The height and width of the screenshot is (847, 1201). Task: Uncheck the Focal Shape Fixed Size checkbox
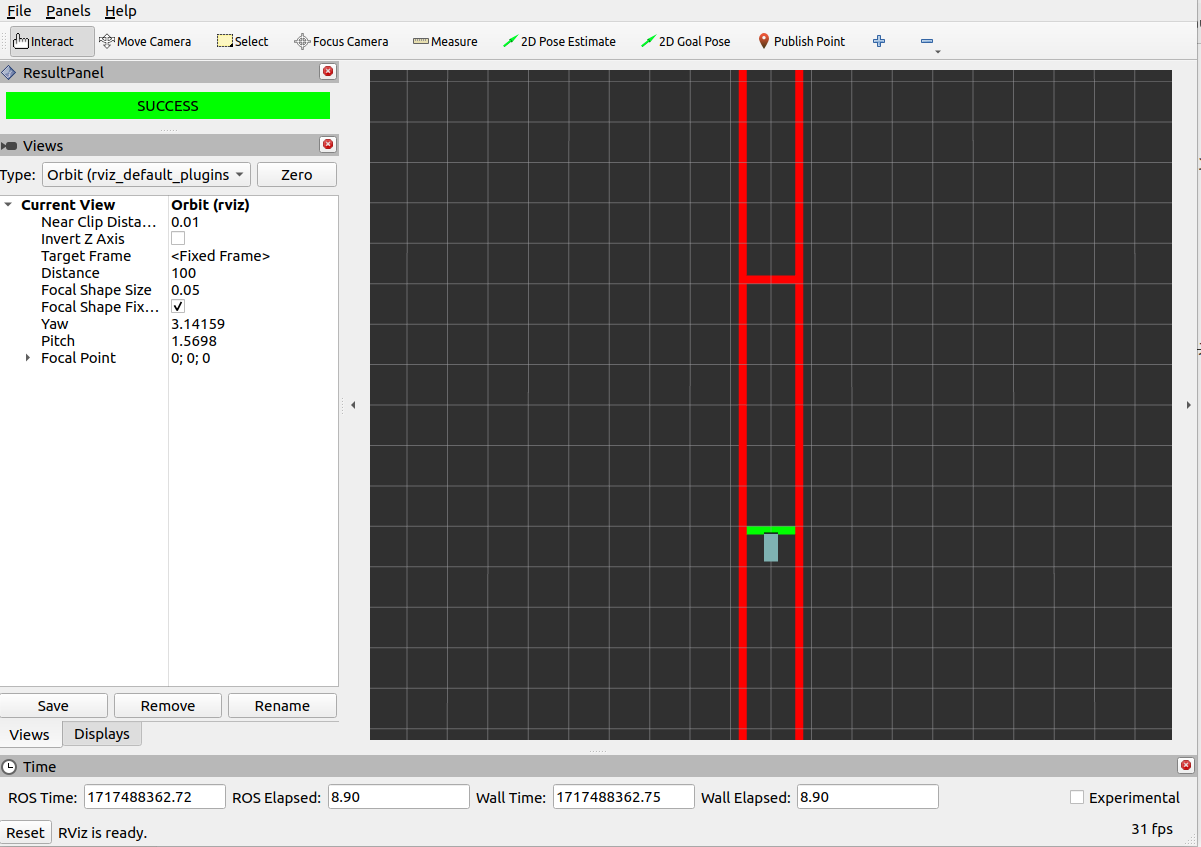(x=178, y=307)
